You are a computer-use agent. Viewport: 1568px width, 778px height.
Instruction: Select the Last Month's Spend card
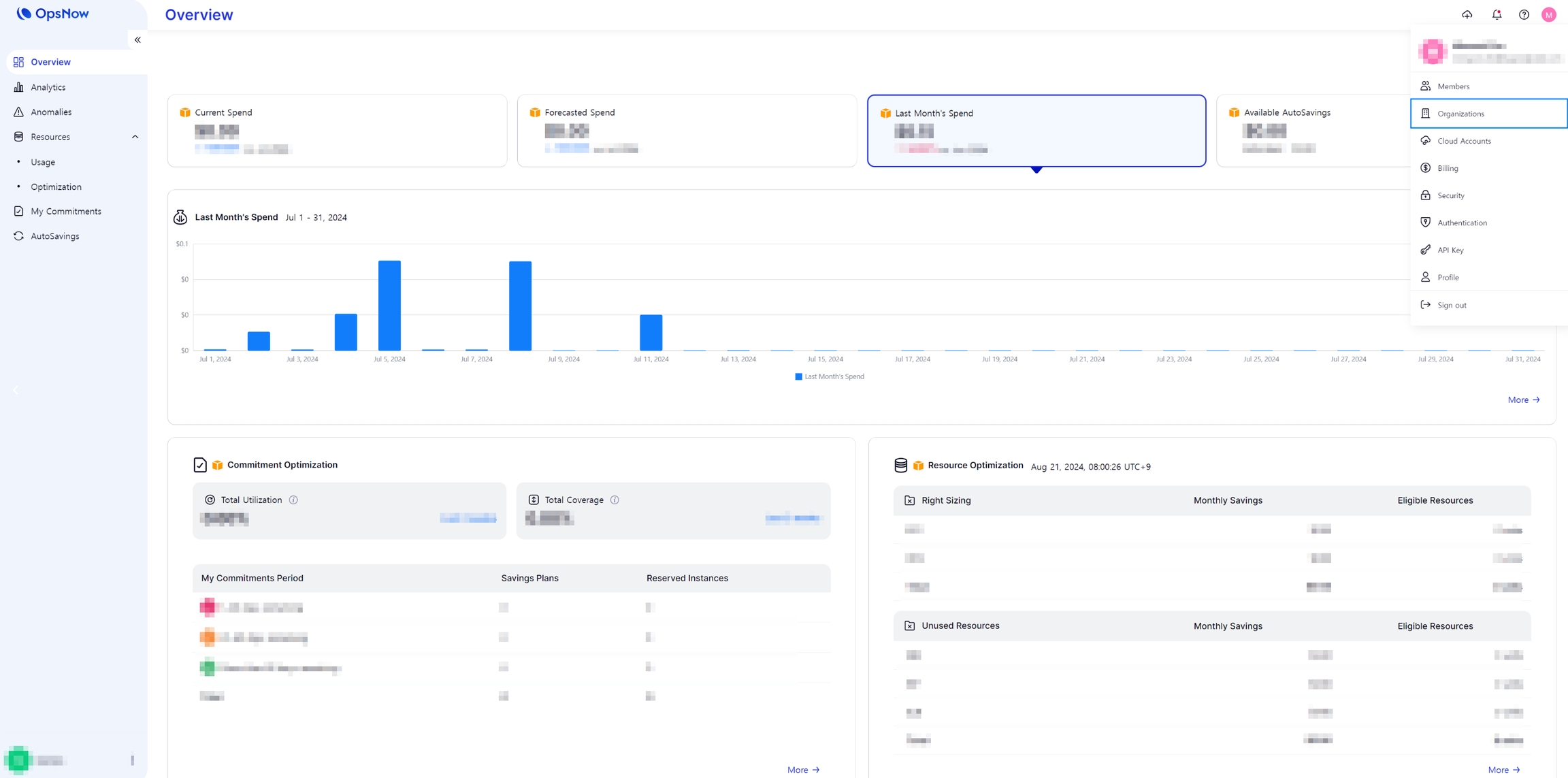coord(1036,131)
